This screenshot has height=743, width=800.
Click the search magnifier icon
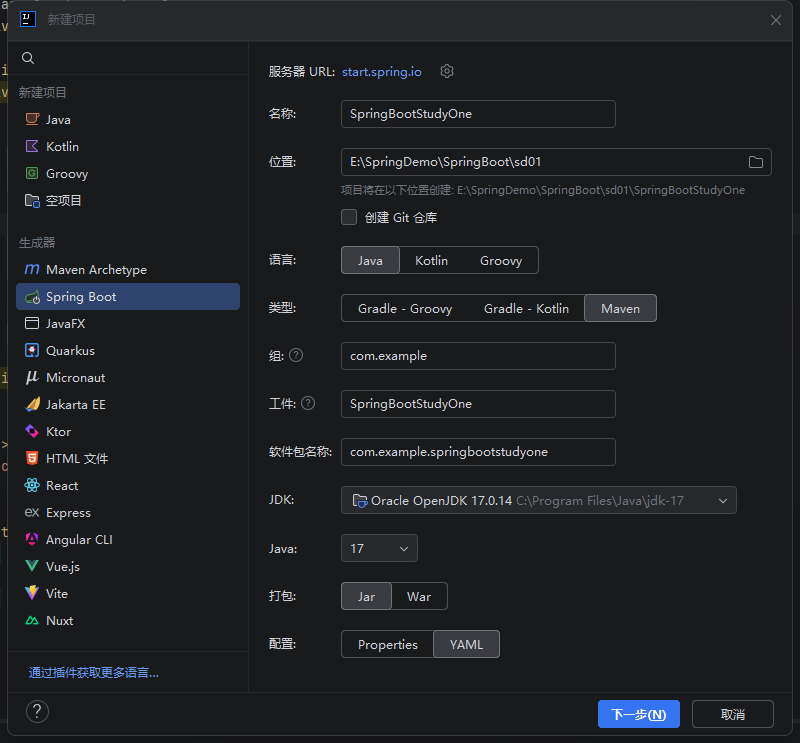click(28, 58)
